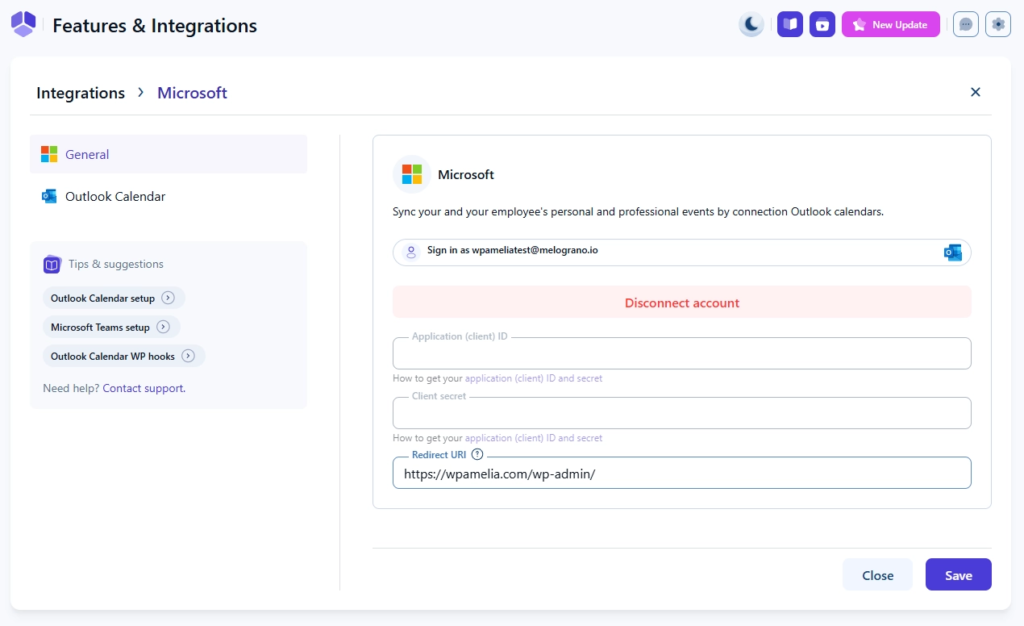The height and width of the screenshot is (626, 1024).
Task: Open the settings gear icon
Action: (x=998, y=25)
